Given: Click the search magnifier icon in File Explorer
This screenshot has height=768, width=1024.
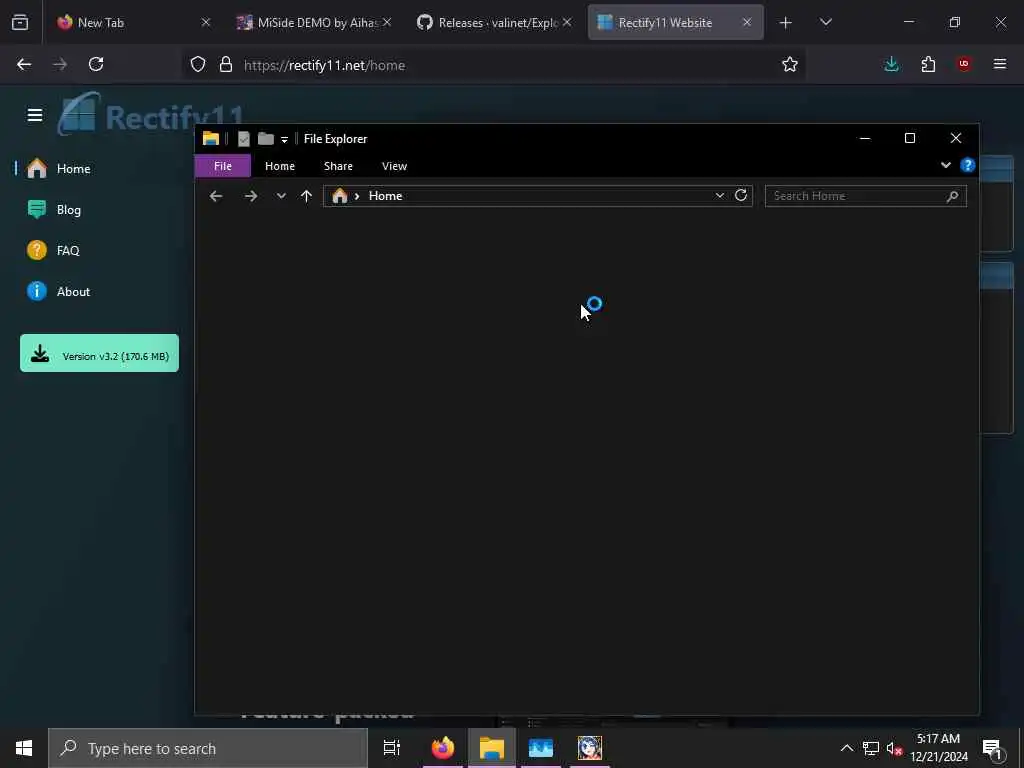Looking at the screenshot, I should tap(952, 196).
